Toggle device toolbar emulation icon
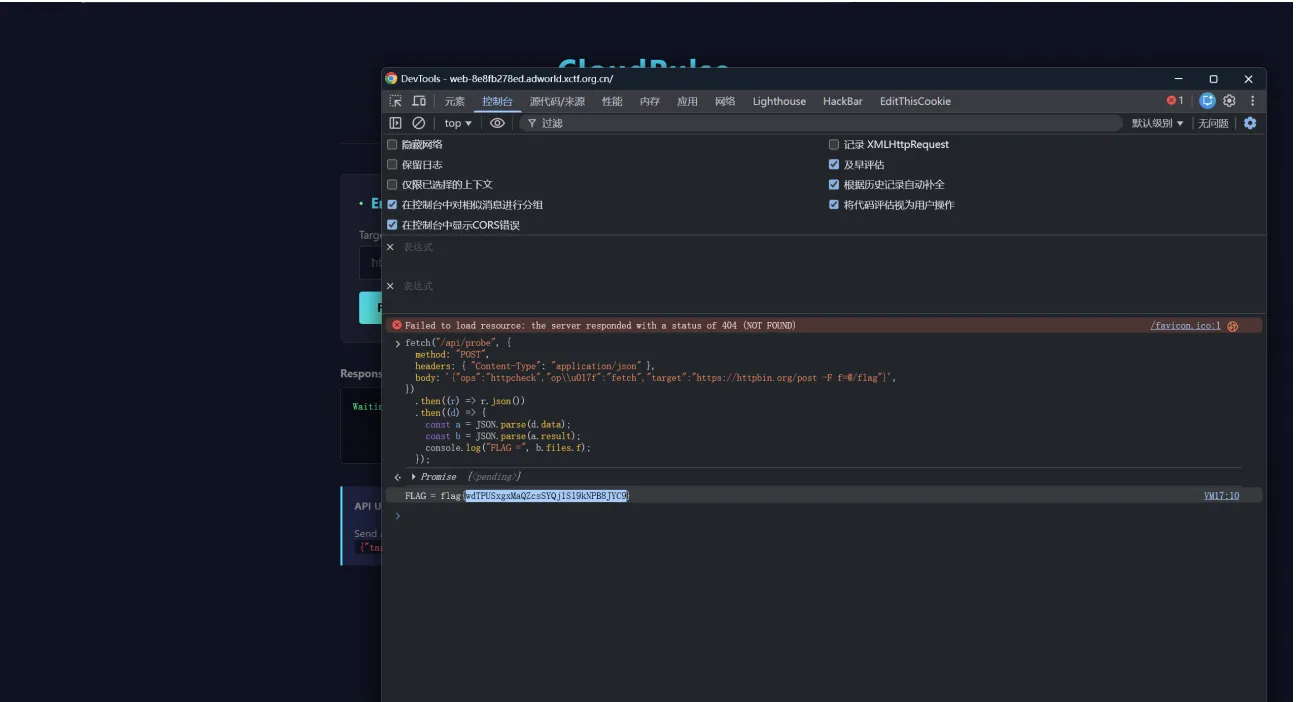 [419, 101]
